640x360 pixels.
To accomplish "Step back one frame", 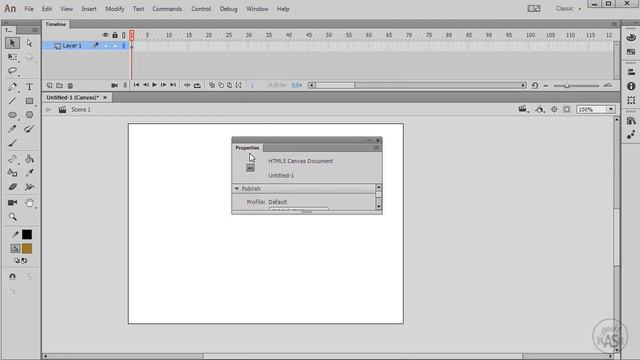I will pyautogui.click(x=146, y=85).
